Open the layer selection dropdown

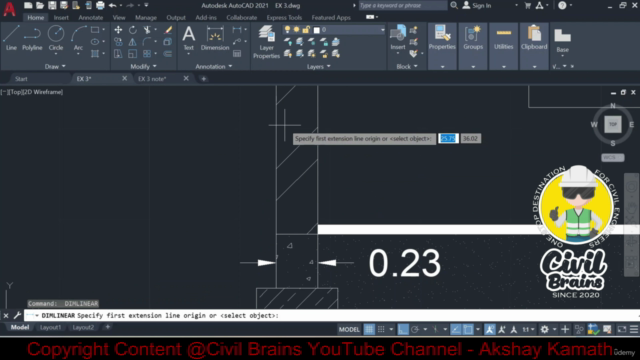[x=382, y=29]
